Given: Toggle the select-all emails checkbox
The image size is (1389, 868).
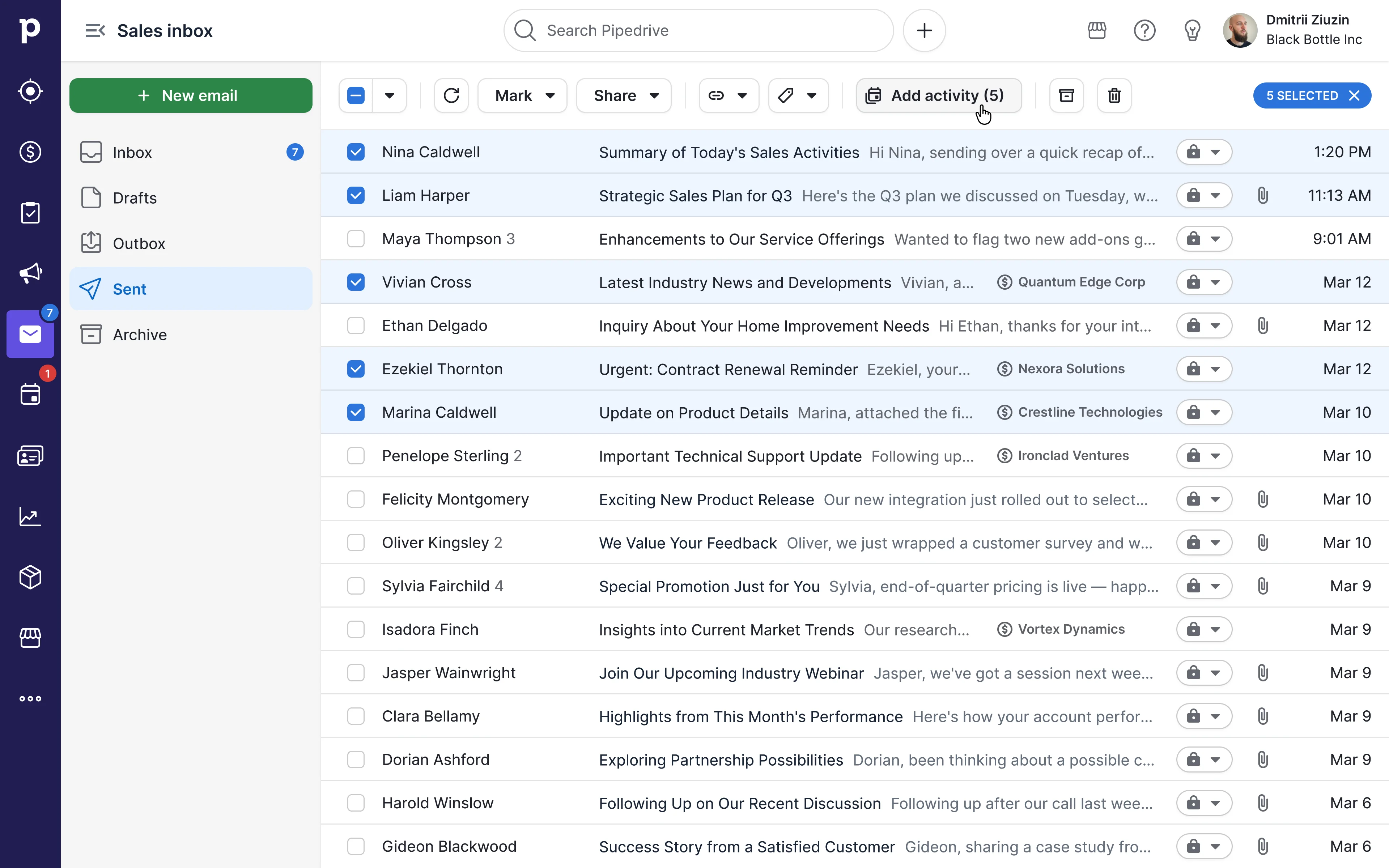Looking at the screenshot, I should (x=356, y=95).
